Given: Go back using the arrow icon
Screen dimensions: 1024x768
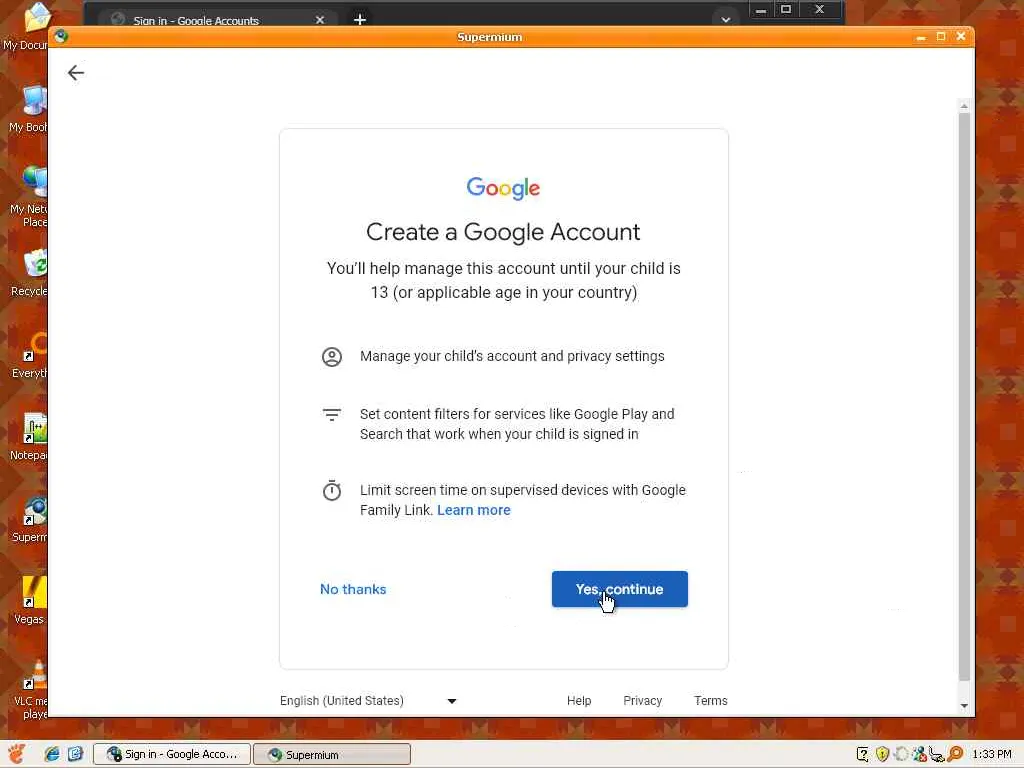Looking at the screenshot, I should [76, 72].
